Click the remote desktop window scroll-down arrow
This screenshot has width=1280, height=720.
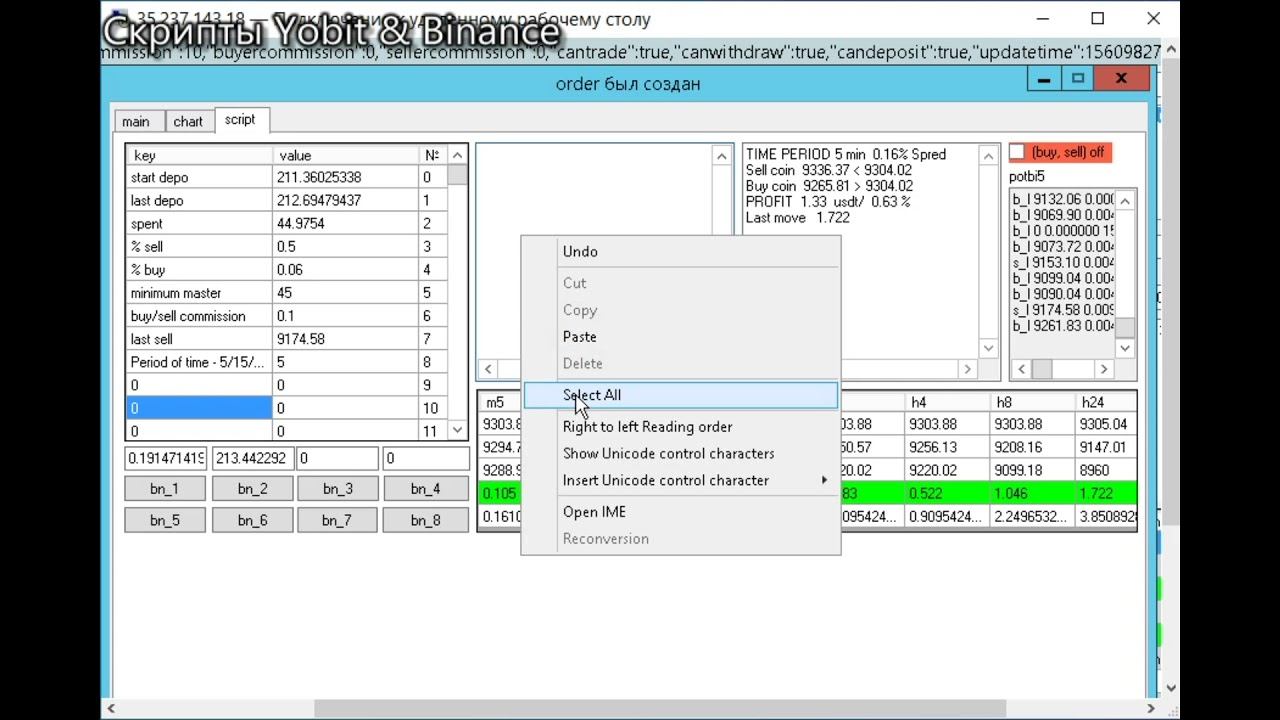click(x=1171, y=689)
